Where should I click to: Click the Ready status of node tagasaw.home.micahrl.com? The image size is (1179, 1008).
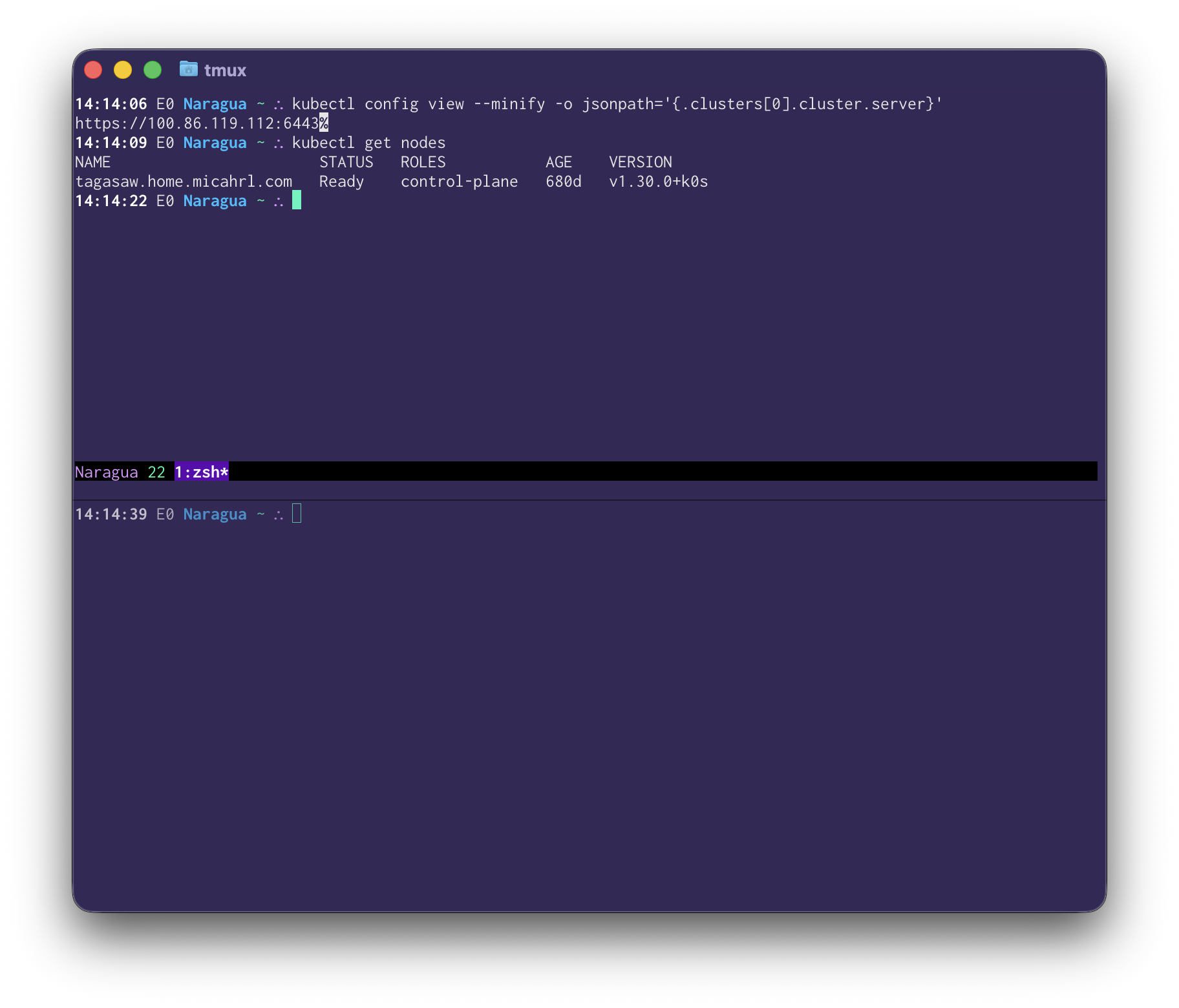click(341, 182)
